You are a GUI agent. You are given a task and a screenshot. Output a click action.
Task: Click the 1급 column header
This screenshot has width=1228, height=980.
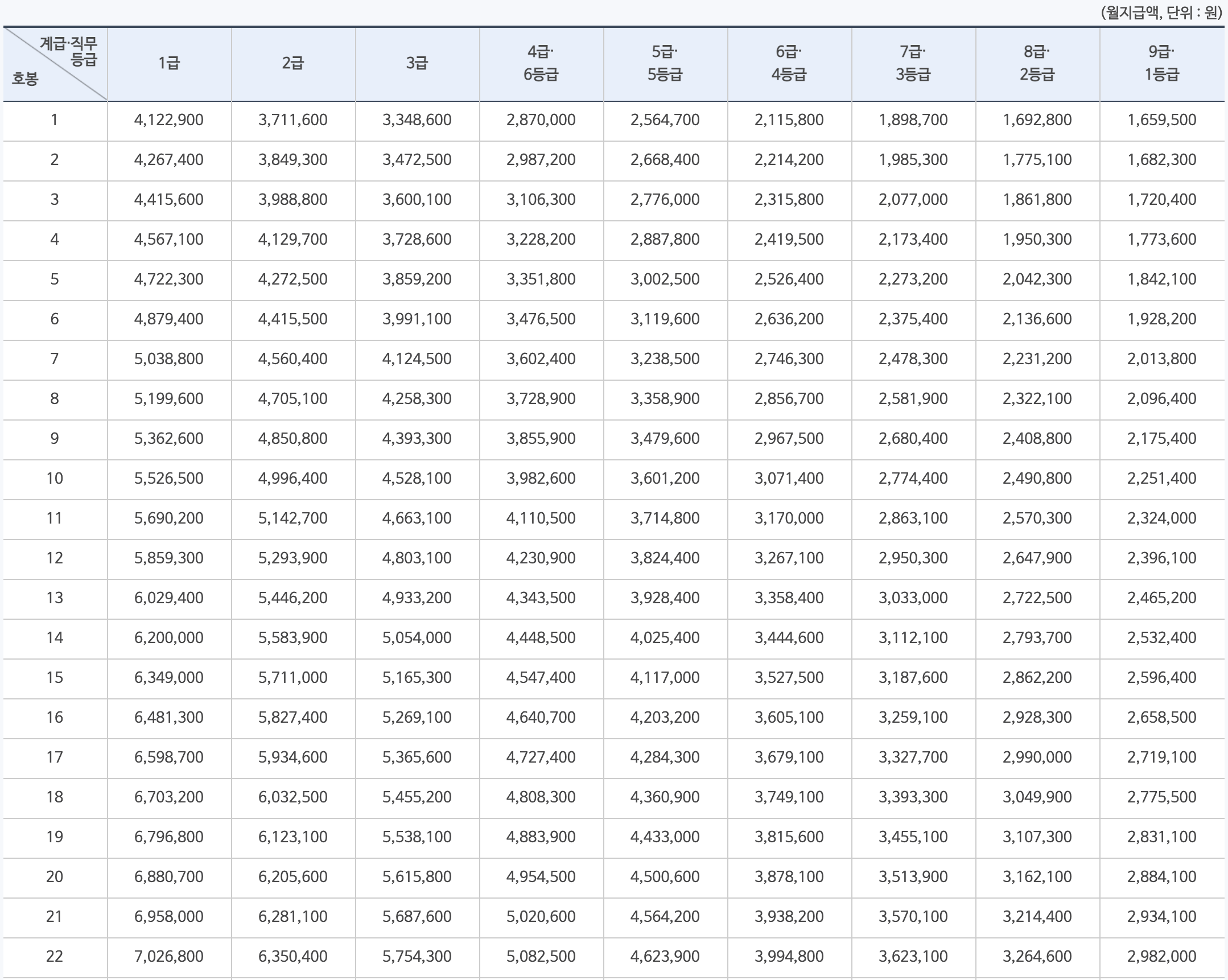coord(168,63)
